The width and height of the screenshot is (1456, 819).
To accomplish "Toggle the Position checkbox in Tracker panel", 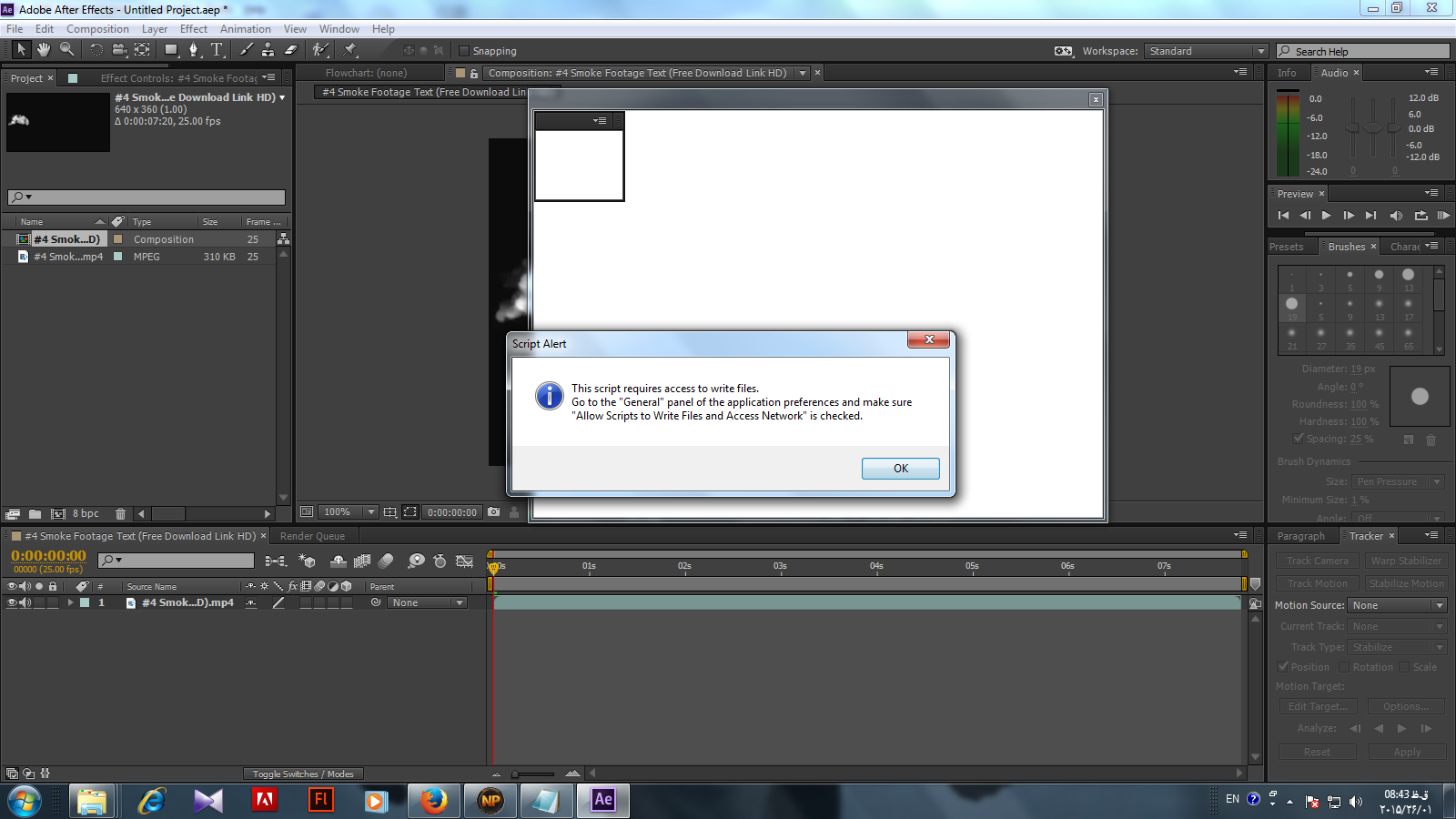I will pyautogui.click(x=1283, y=667).
